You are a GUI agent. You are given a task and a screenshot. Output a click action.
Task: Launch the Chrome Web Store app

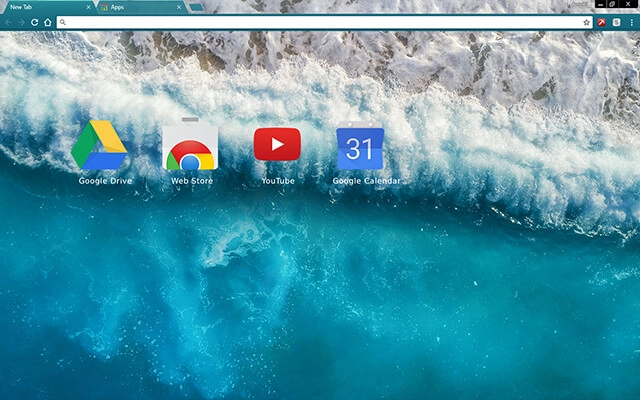coord(190,144)
